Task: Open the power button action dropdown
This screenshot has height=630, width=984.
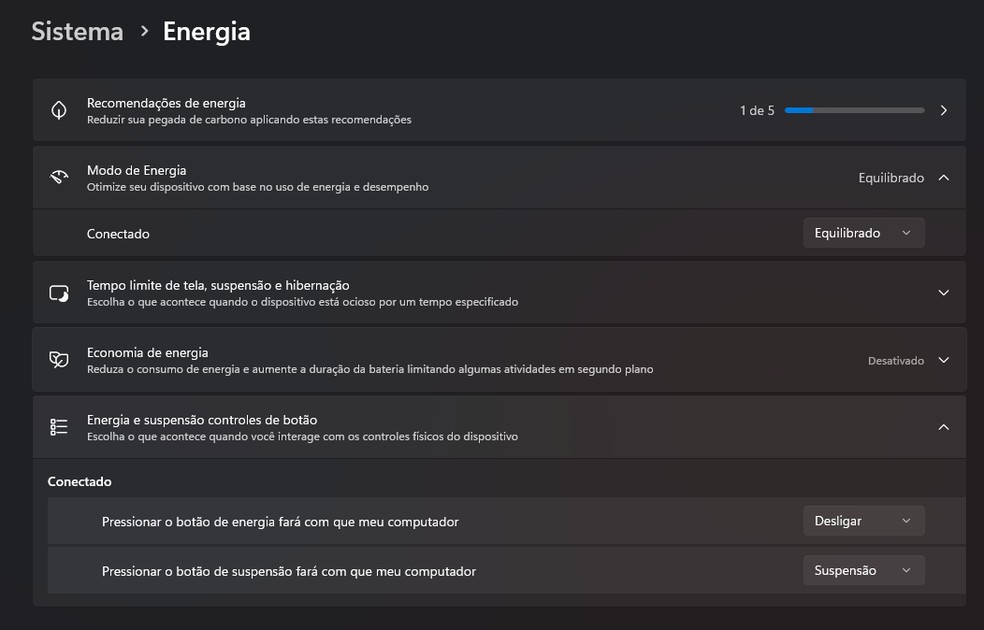Action: [x=864, y=520]
